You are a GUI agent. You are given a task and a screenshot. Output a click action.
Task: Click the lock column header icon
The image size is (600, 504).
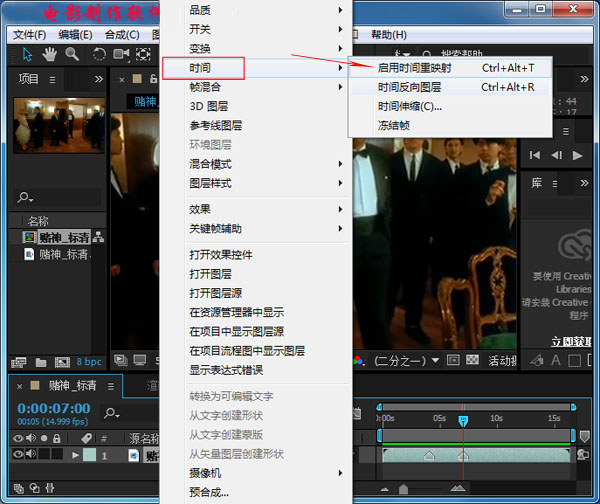pyautogui.click(x=57, y=438)
